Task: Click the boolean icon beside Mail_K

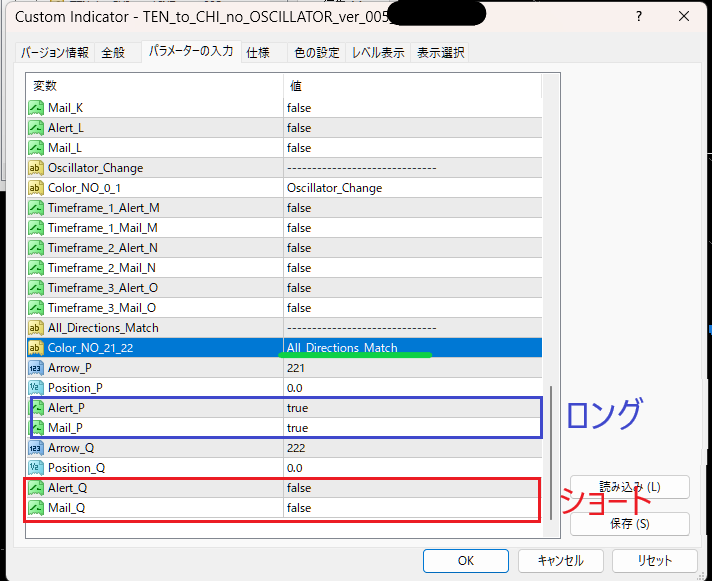Action: click(x=36, y=108)
